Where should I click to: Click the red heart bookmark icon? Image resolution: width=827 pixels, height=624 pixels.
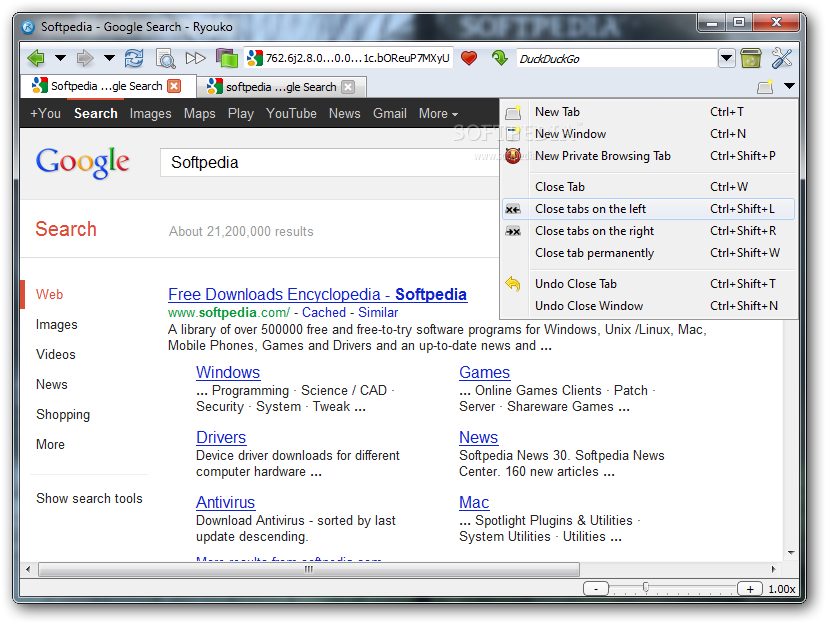[x=468, y=58]
